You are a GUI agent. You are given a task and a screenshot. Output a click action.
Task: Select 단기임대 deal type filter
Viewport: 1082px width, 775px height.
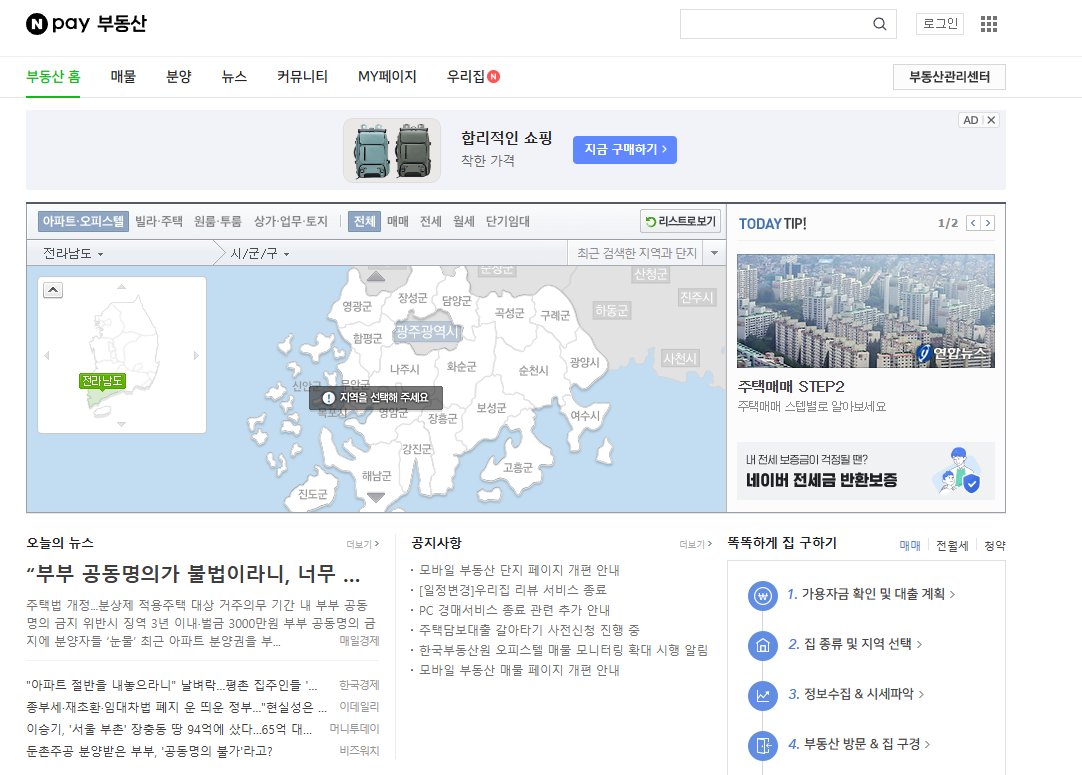coord(507,222)
